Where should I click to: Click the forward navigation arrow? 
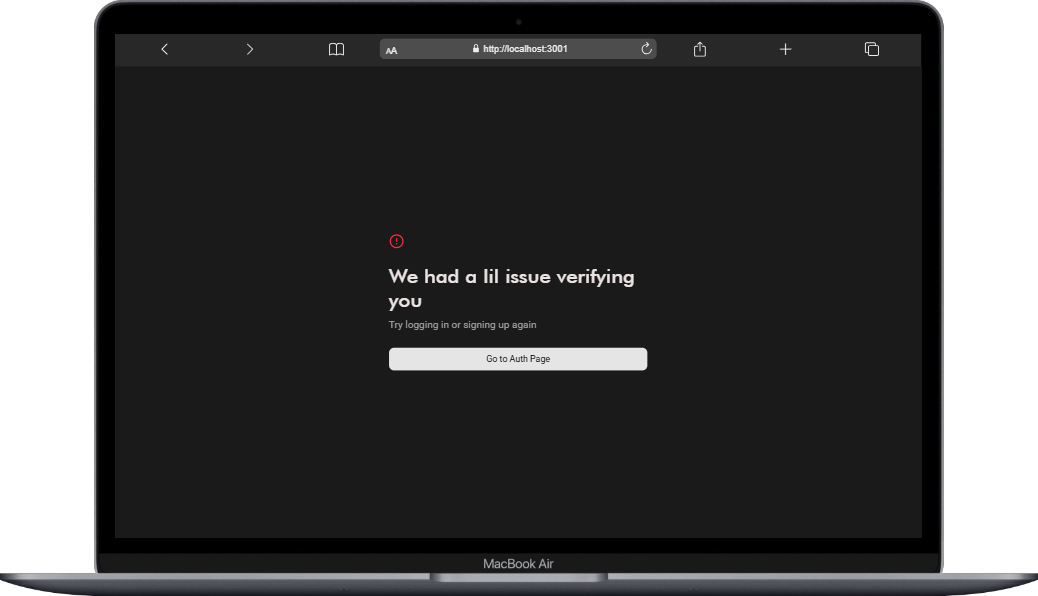(x=249, y=49)
